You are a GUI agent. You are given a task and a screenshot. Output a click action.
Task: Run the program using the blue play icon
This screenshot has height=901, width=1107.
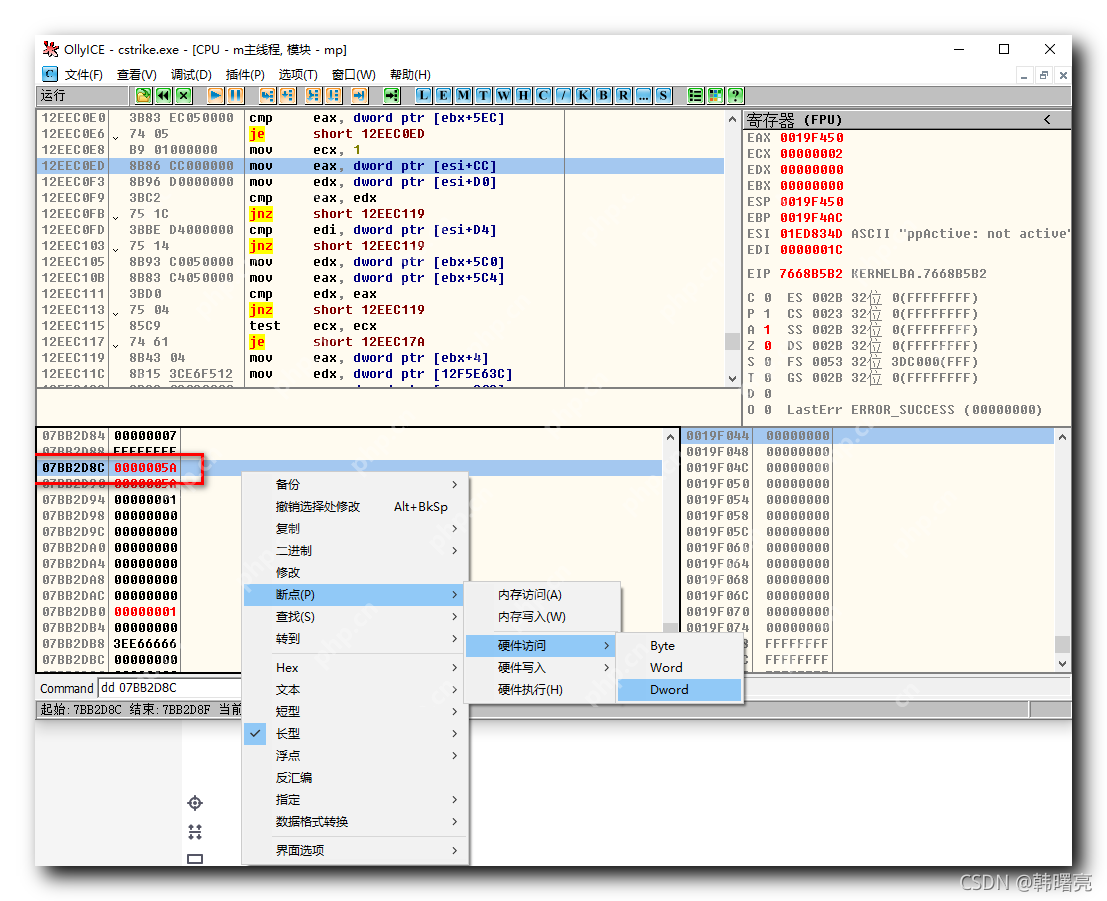[214, 95]
